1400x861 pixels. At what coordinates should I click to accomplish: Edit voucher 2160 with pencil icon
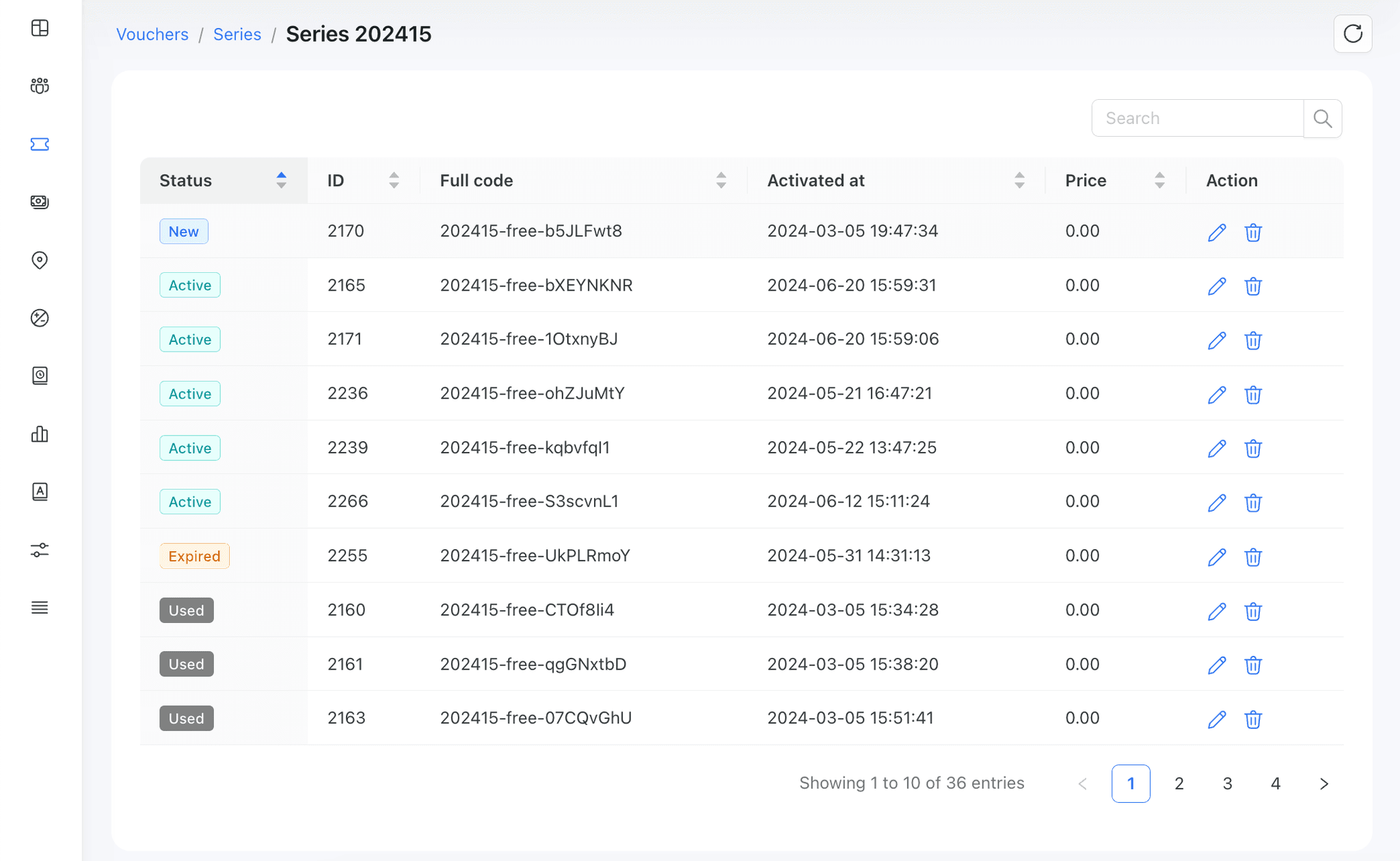pos(1217,611)
